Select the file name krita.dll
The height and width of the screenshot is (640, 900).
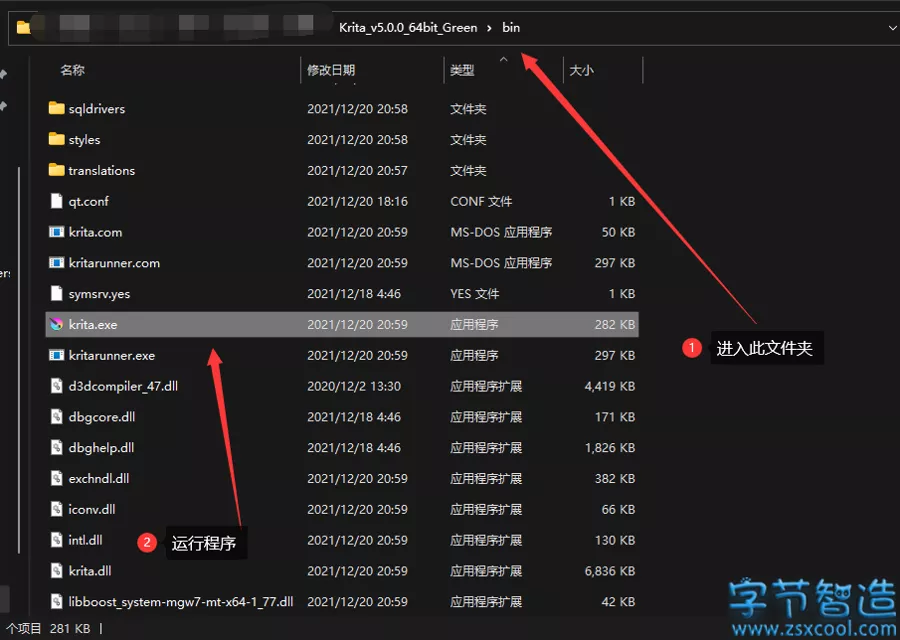90,571
